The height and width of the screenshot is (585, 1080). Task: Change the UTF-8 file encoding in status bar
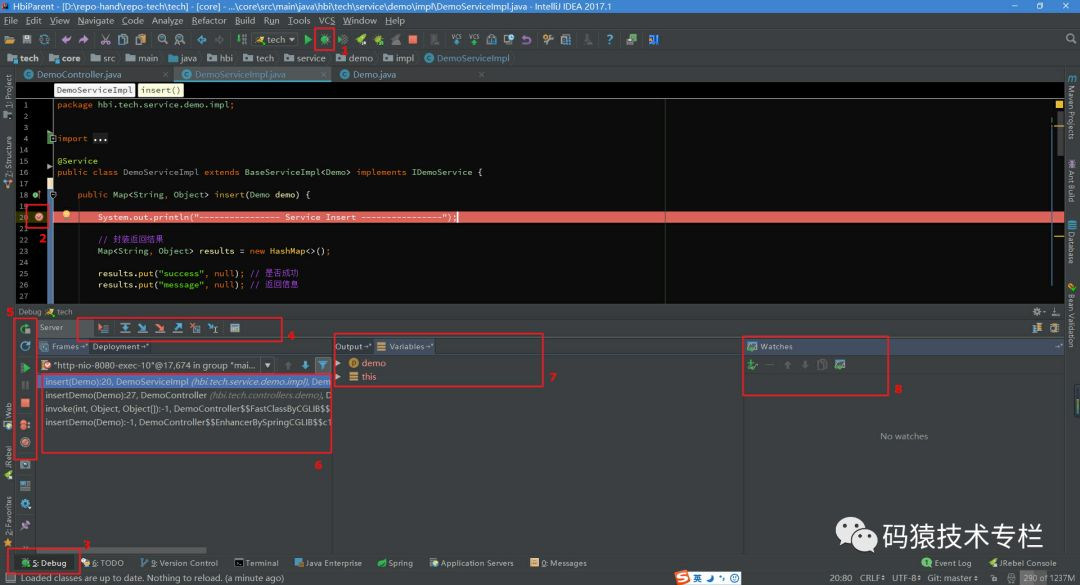coord(906,578)
